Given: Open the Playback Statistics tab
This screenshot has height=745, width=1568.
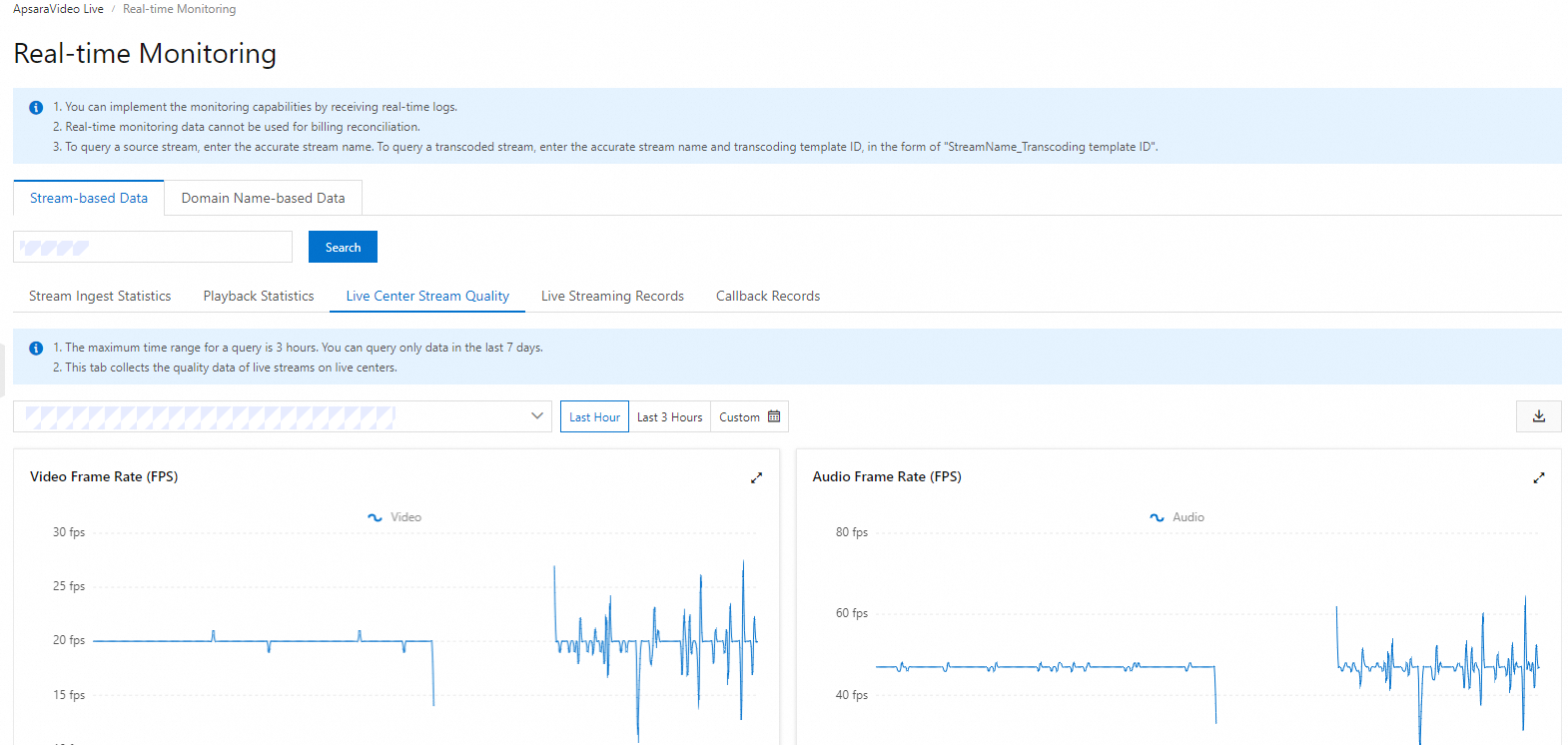Looking at the screenshot, I should [x=259, y=296].
